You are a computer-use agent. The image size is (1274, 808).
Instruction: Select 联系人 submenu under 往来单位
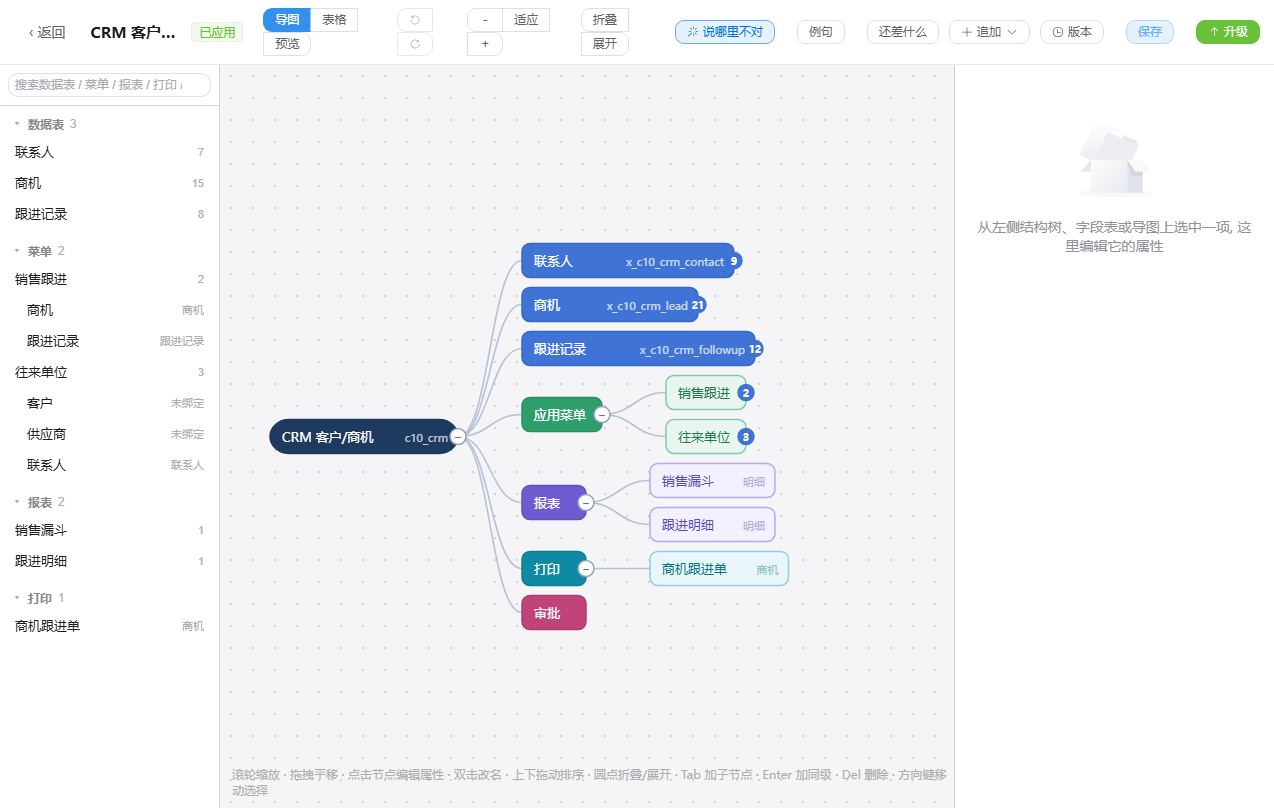pyautogui.click(x=109, y=465)
